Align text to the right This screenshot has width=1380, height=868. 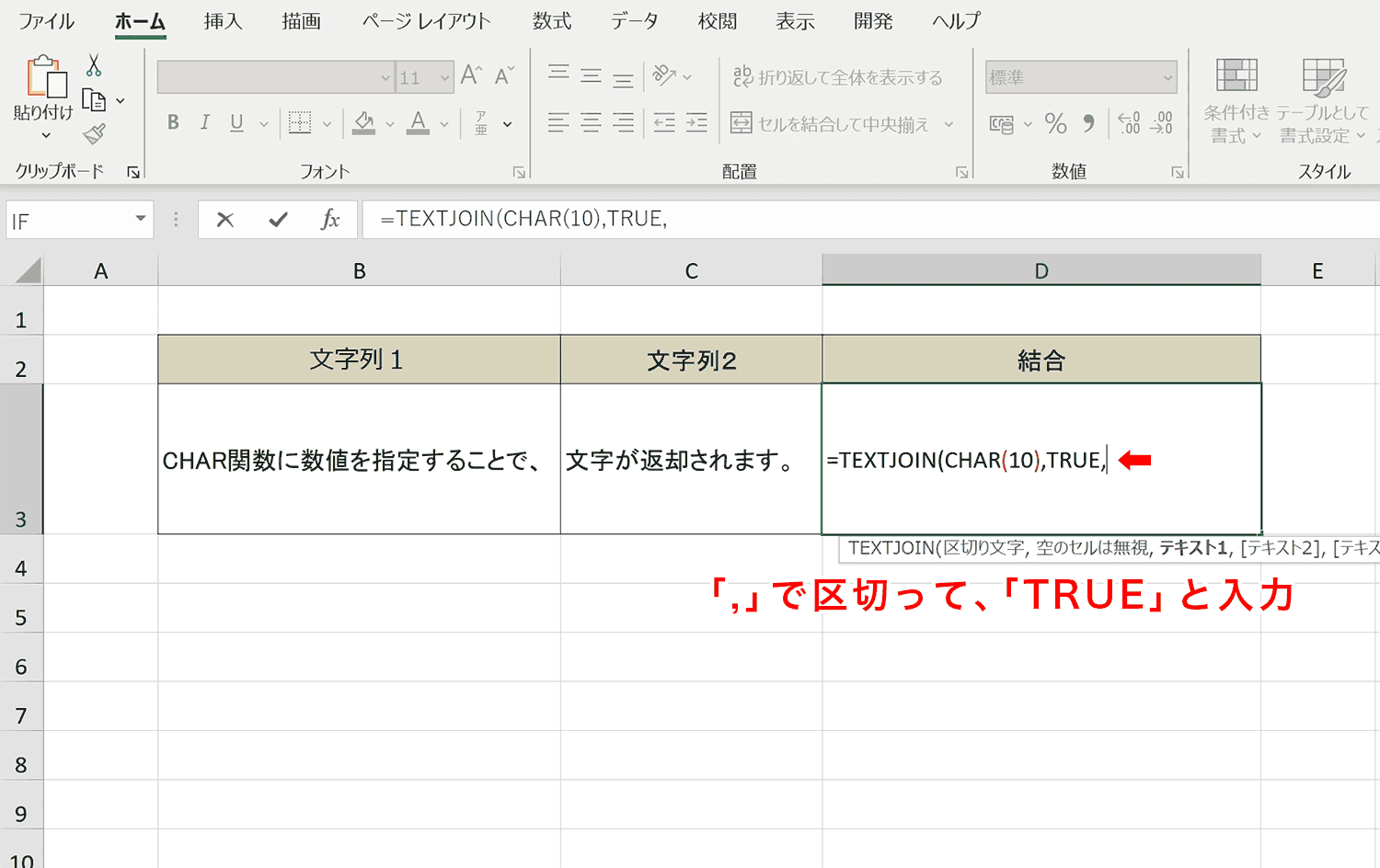pos(623,123)
